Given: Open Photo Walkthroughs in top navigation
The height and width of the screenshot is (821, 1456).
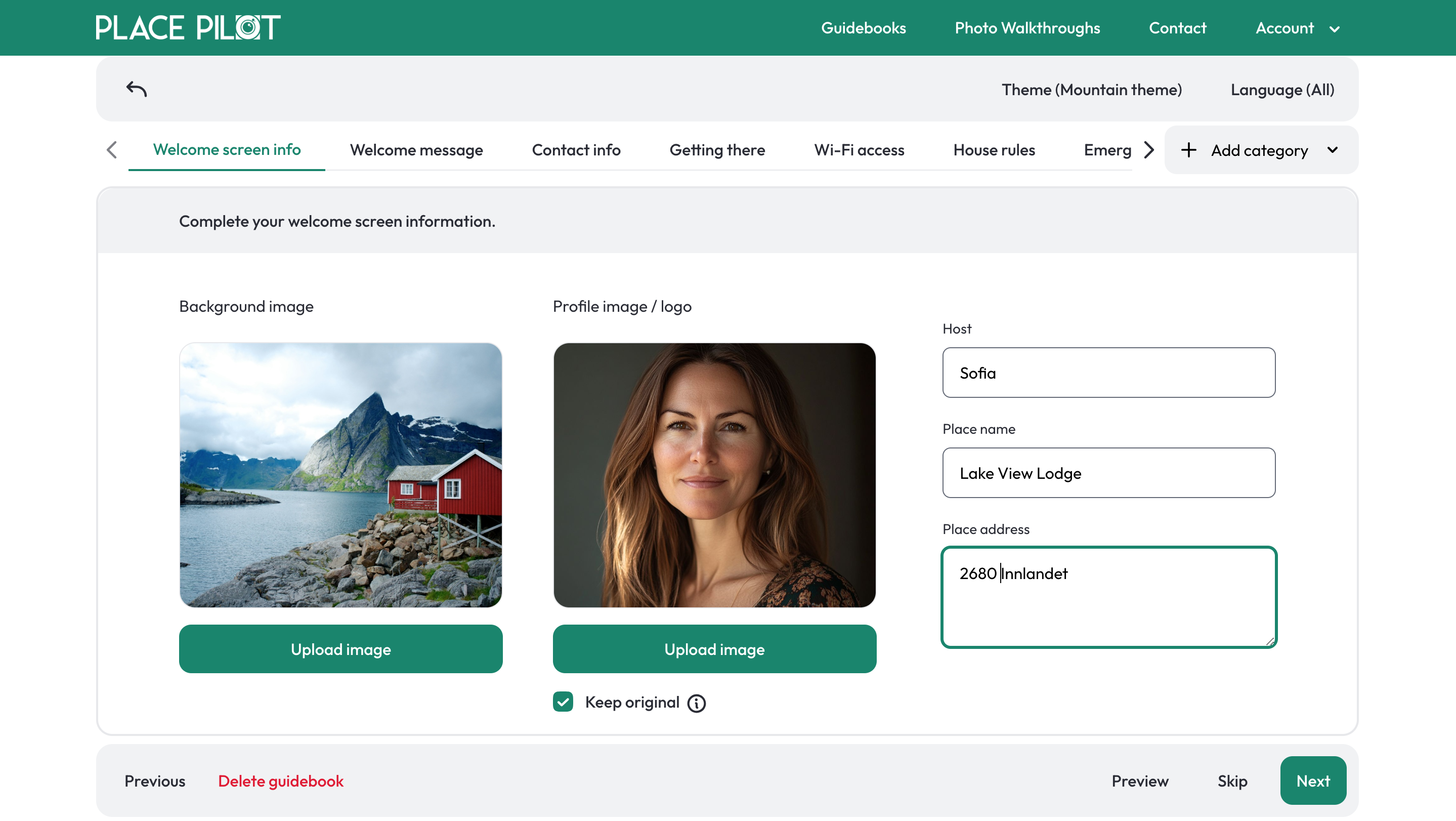Looking at the screenshot, I should [1027, 28].
